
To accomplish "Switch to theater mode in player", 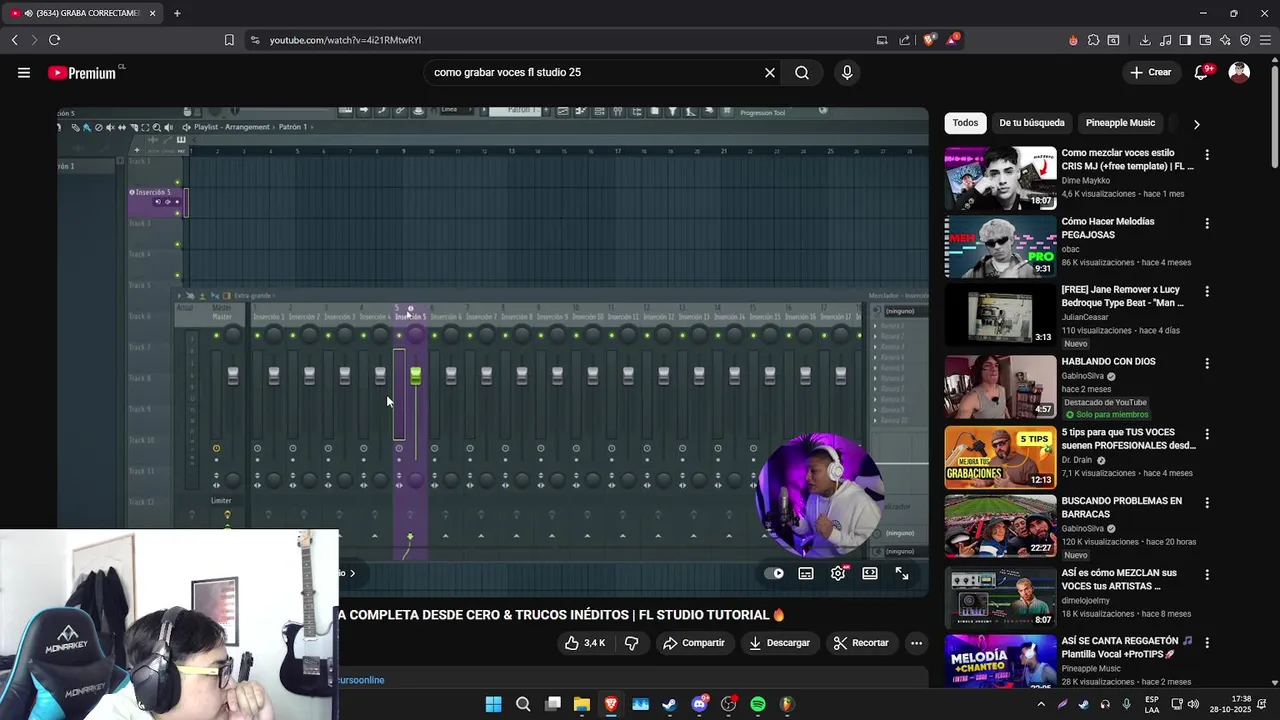I will [870, 573].
